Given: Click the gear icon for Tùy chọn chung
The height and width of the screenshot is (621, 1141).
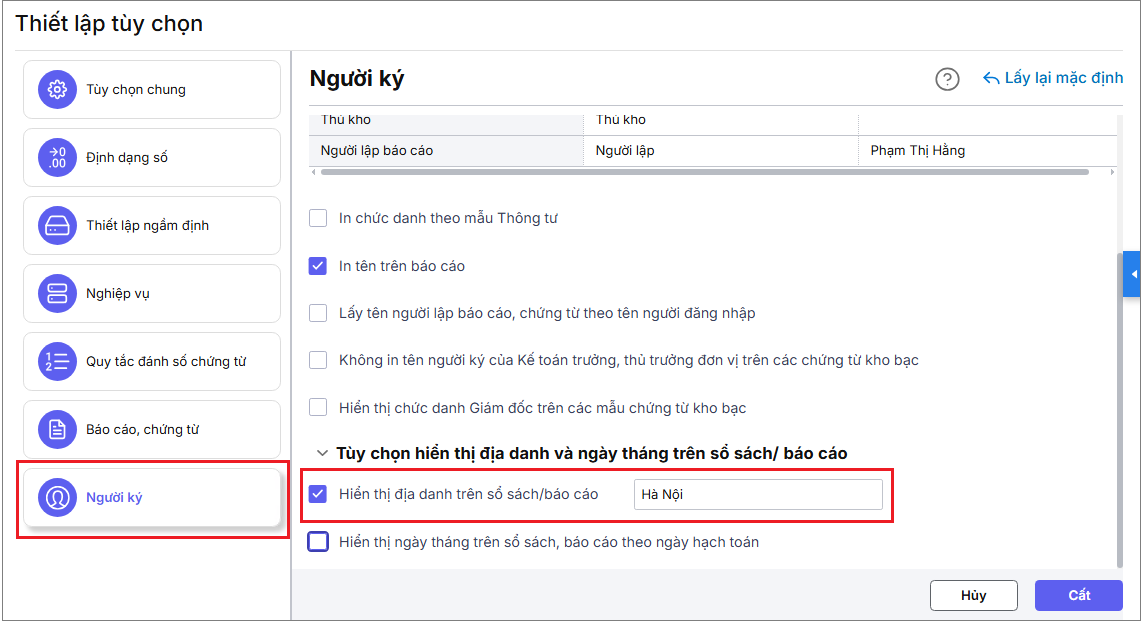Looking at the screenshot, I should coord(57,90).
